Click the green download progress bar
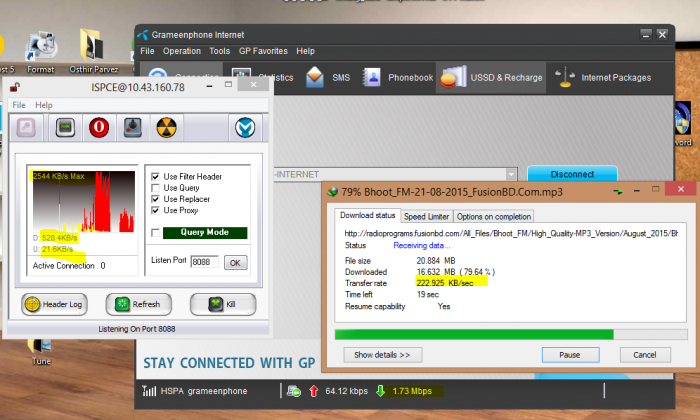 [x=511, y=335]
